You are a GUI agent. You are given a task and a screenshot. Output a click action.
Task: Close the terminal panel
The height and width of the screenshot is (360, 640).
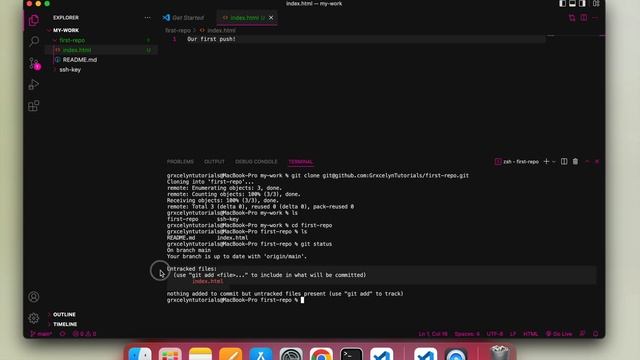pyautogui.click(x=597, y=162)
